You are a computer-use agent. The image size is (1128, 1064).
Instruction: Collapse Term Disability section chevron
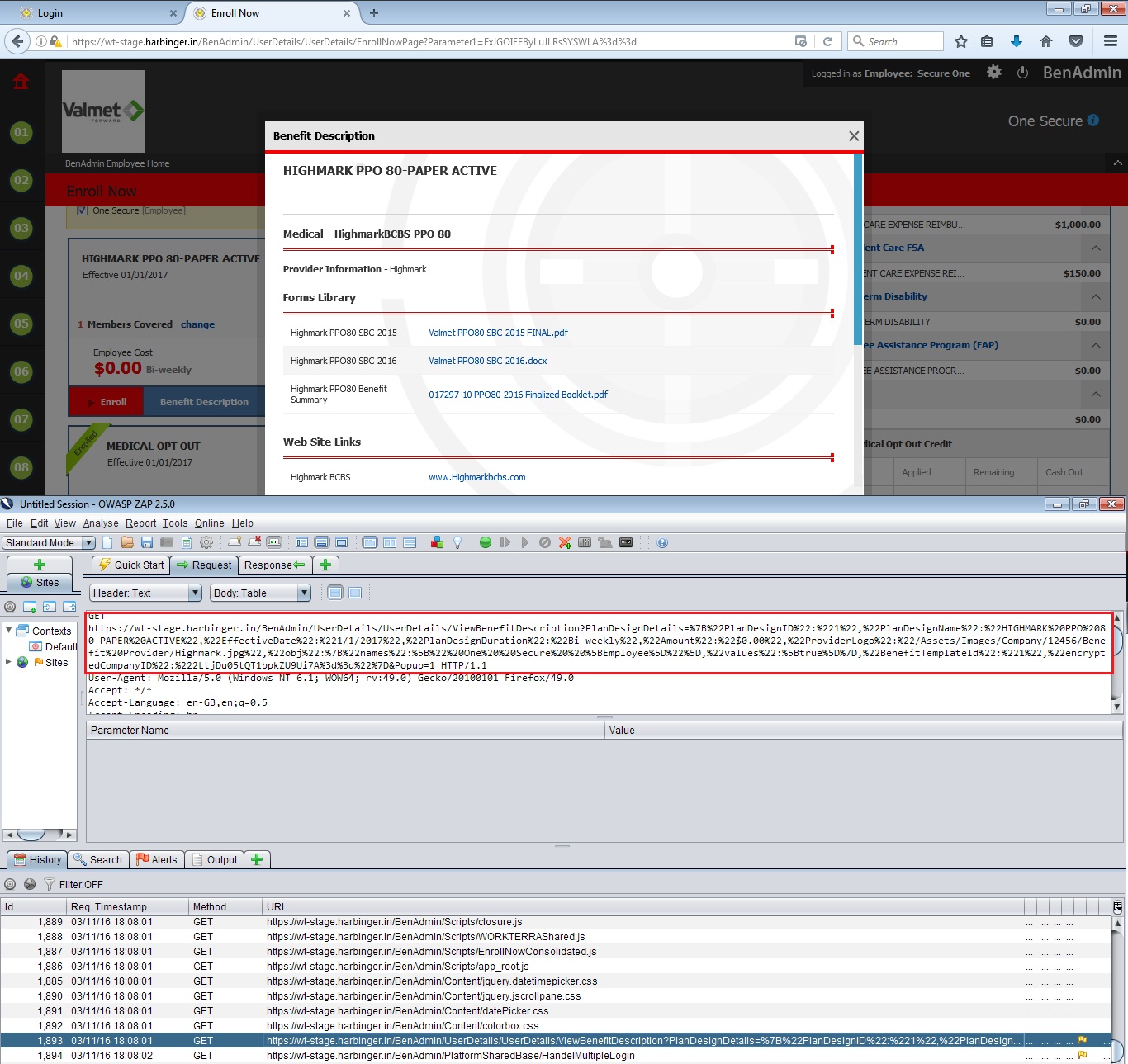tap(1096, 296)
